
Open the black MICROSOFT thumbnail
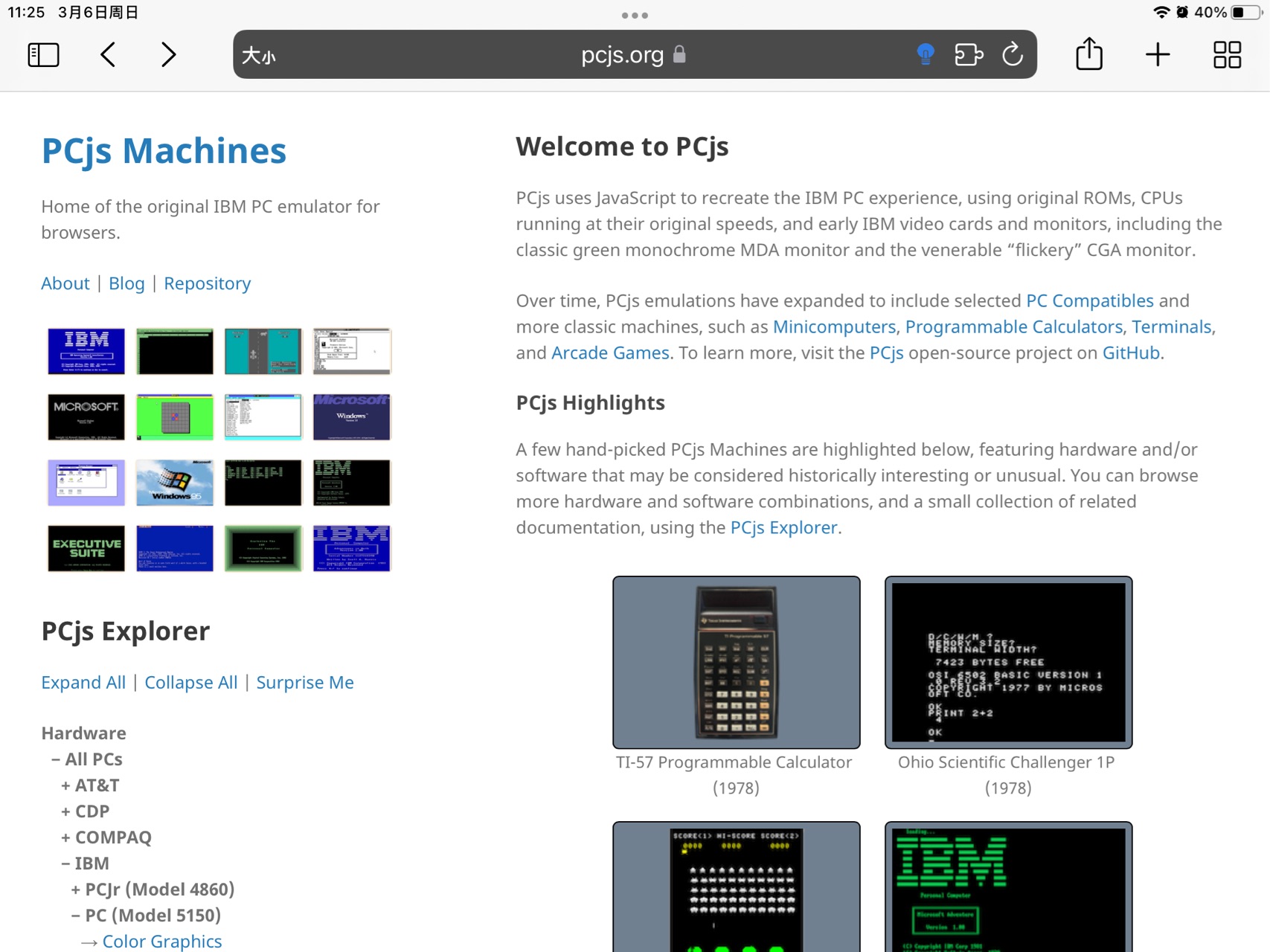[x=86, y=417]
